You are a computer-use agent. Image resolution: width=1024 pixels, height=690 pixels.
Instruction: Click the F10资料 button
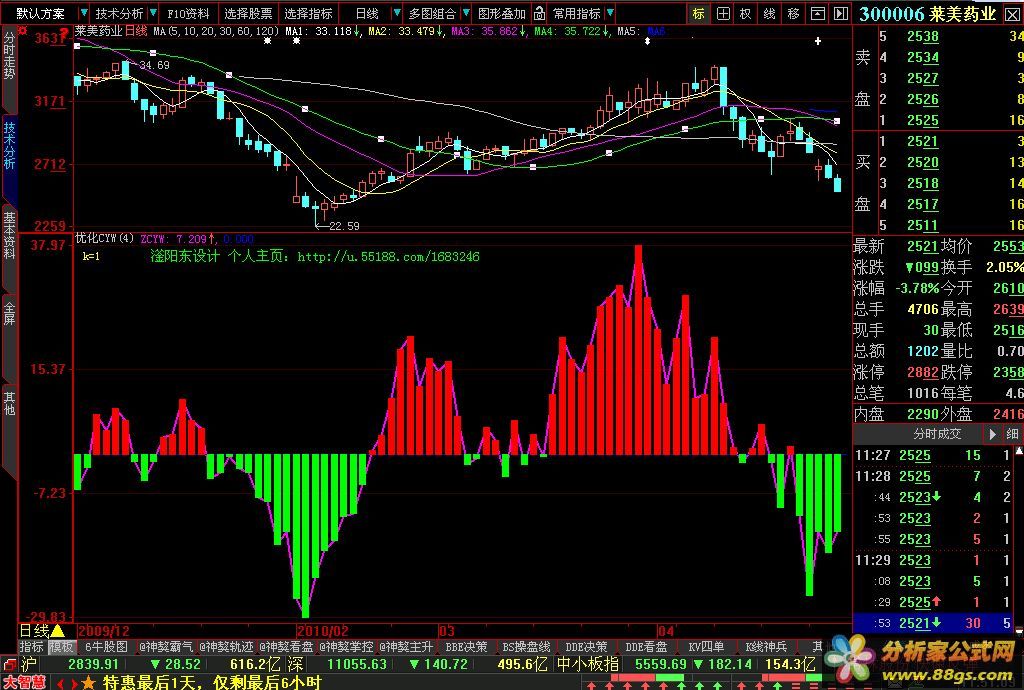click(188, 14)
